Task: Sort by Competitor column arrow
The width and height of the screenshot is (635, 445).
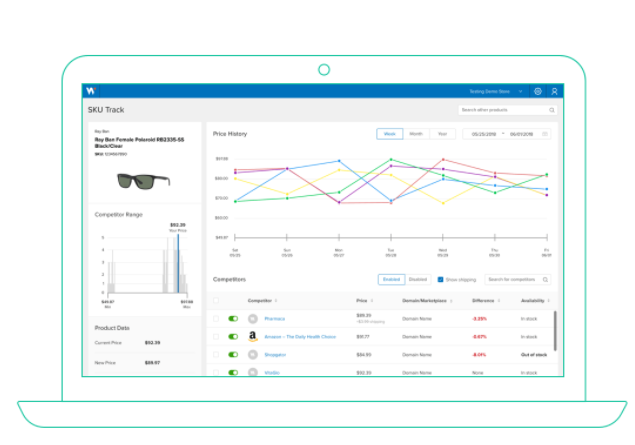Action: tap(276, 301)
